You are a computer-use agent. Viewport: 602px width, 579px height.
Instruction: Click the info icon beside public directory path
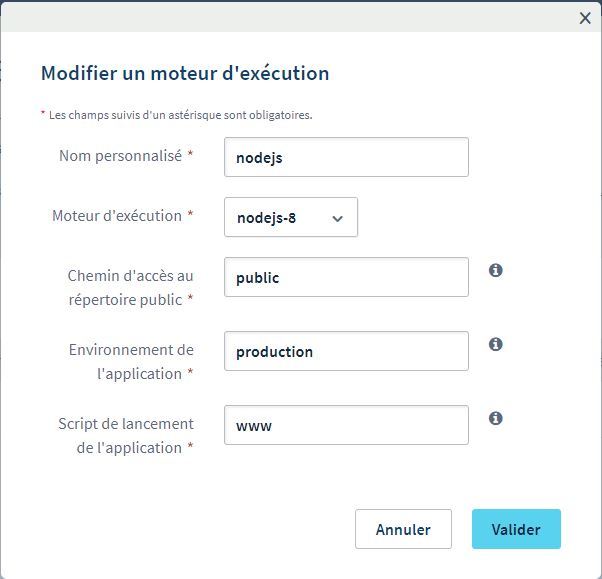[495, 270]
